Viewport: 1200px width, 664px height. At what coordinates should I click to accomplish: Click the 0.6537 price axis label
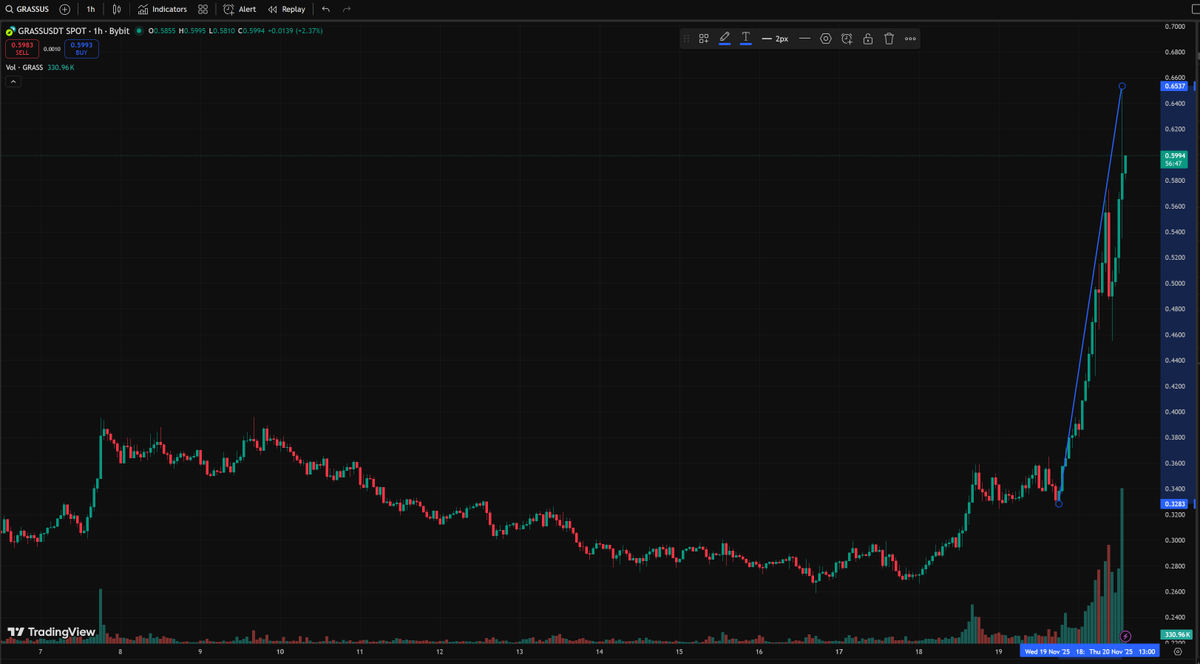point(1174,87)
